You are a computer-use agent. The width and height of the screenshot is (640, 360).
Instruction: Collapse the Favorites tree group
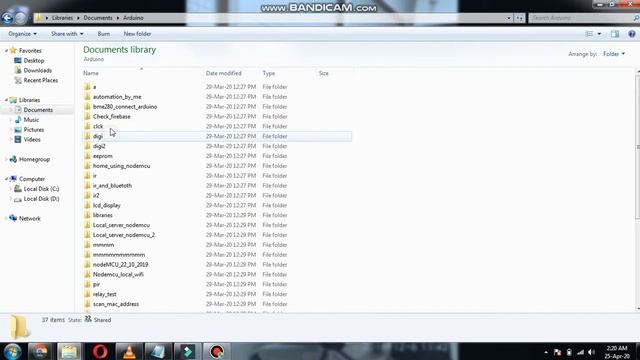(x=7, y=51)
